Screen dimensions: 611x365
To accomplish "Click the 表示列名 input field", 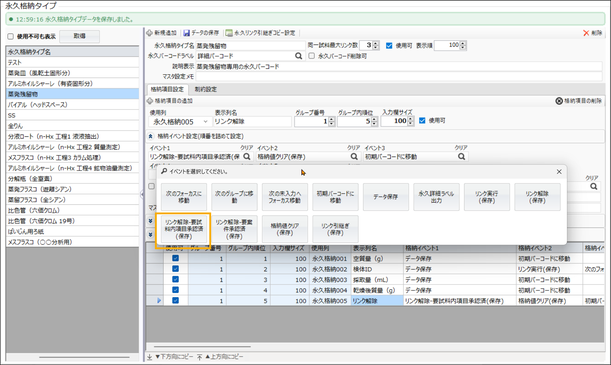I will coord(252,122).
